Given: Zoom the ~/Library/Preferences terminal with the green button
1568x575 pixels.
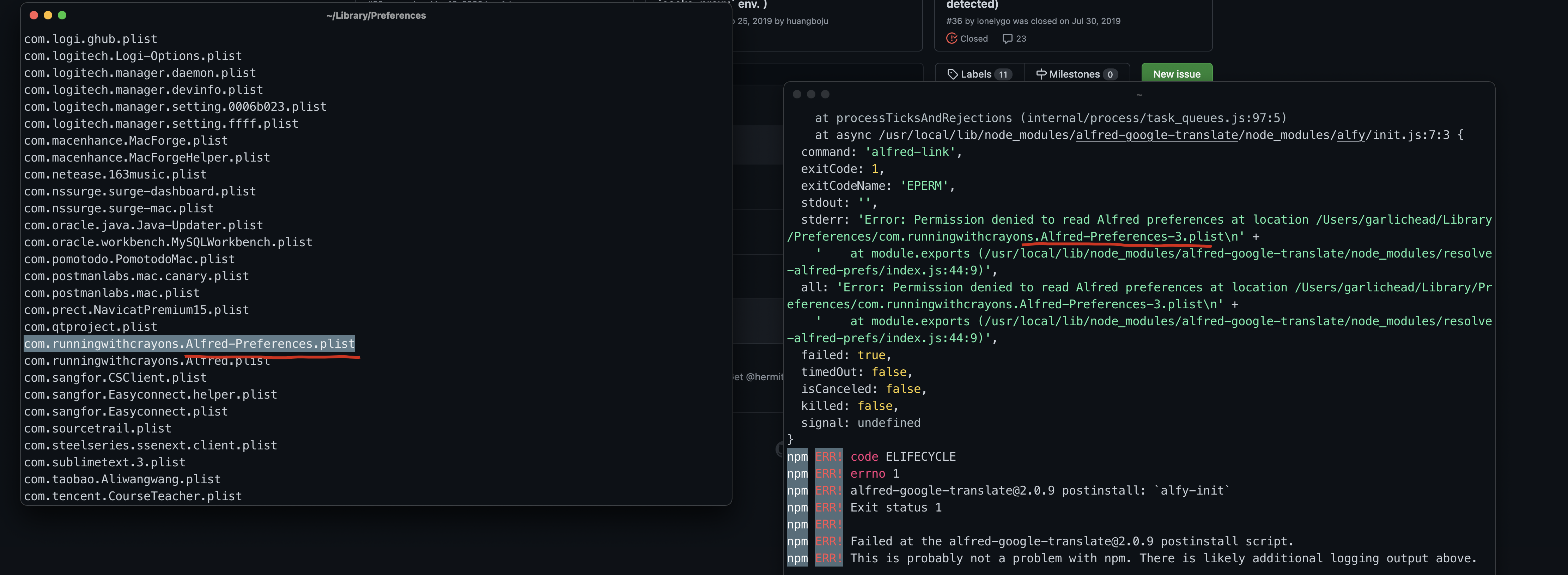Looking at the screenshot, I should [62, 15].
